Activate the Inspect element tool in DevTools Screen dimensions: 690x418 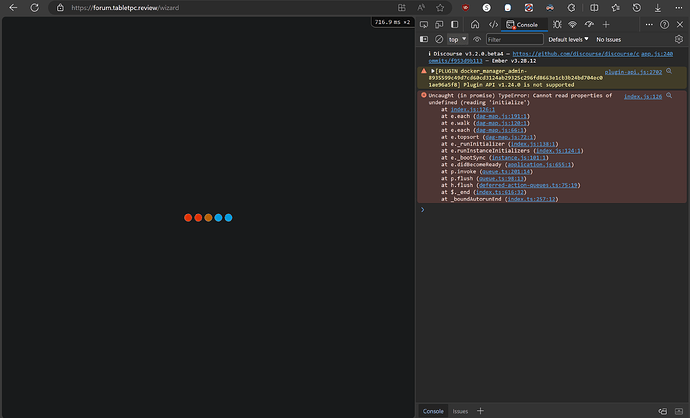tap(424, 25)
